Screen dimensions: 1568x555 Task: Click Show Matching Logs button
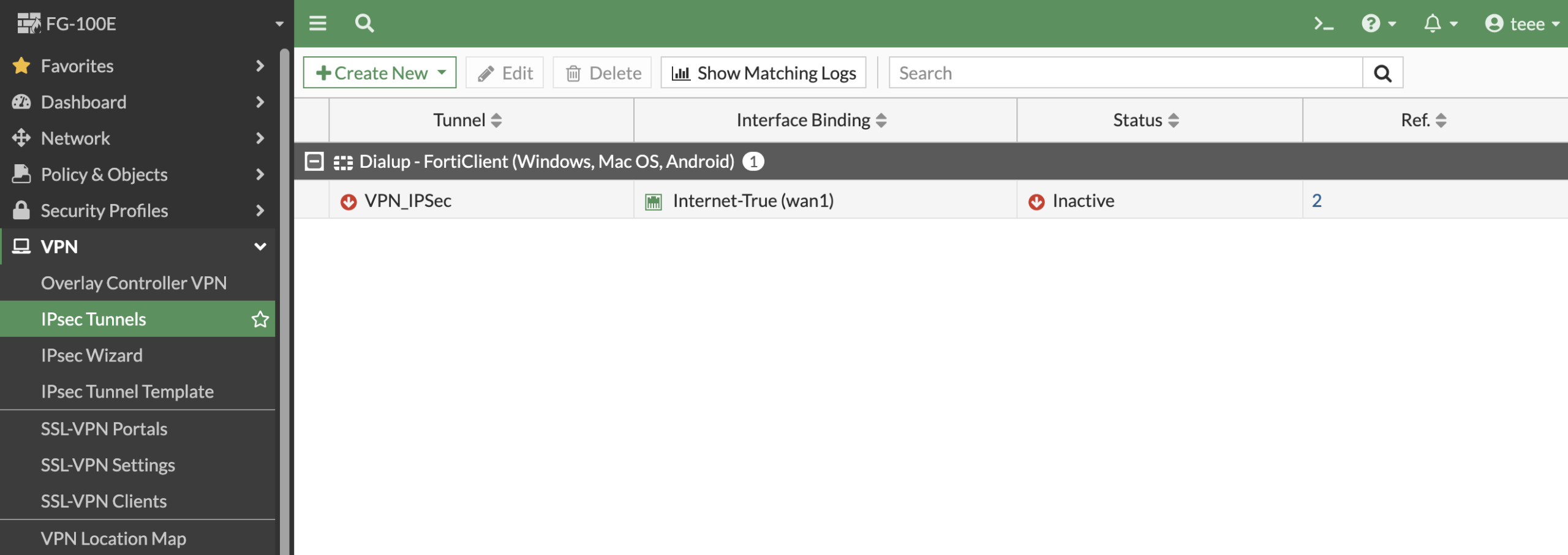[x=763, y=73]
